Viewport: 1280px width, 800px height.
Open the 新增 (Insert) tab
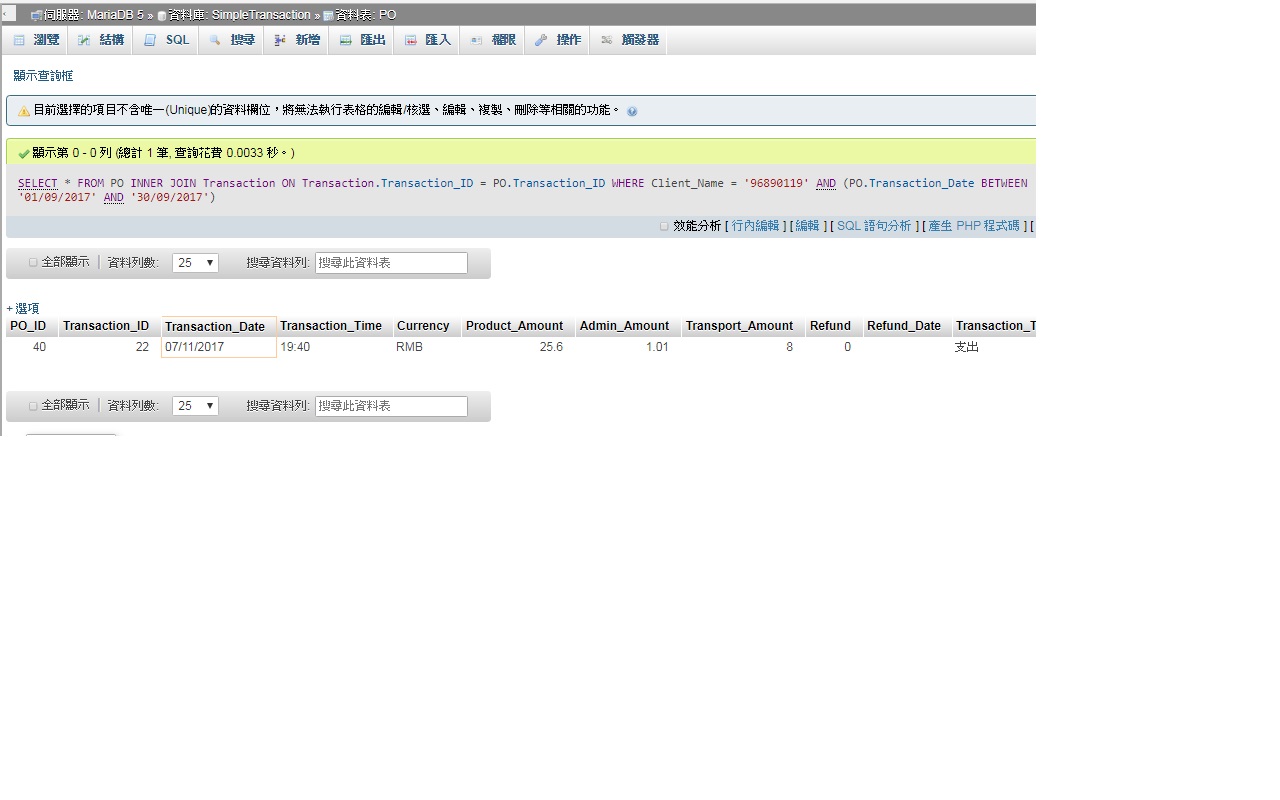(297, 40)
